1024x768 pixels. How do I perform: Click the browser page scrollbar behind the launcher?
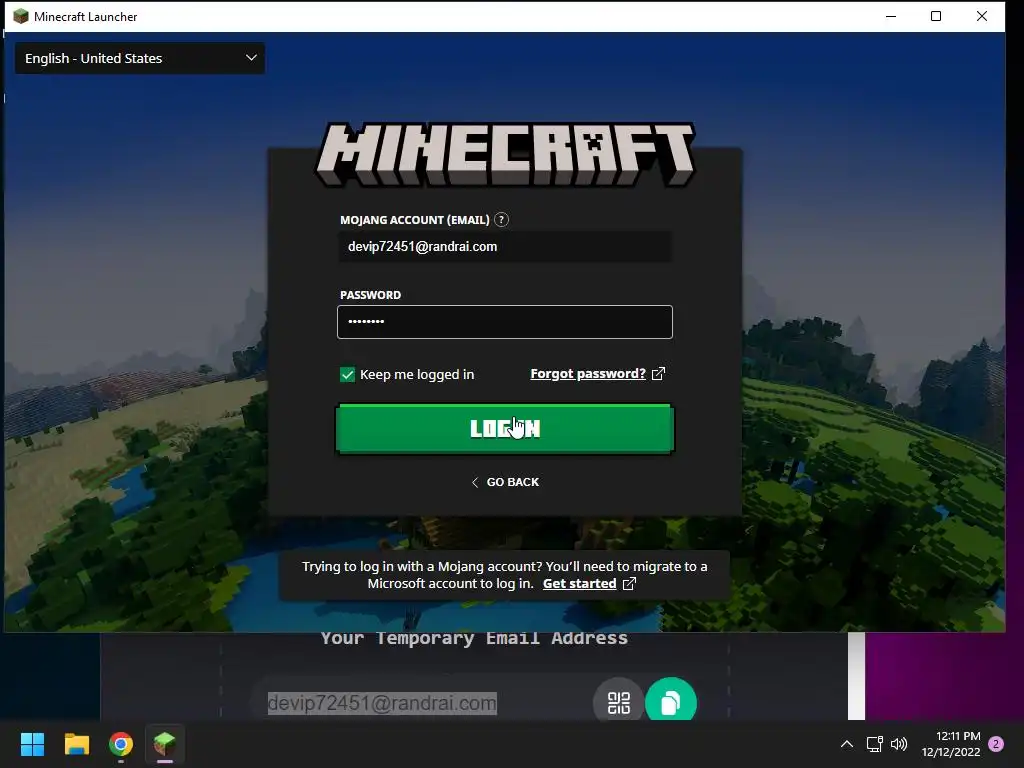coord(856,676)
